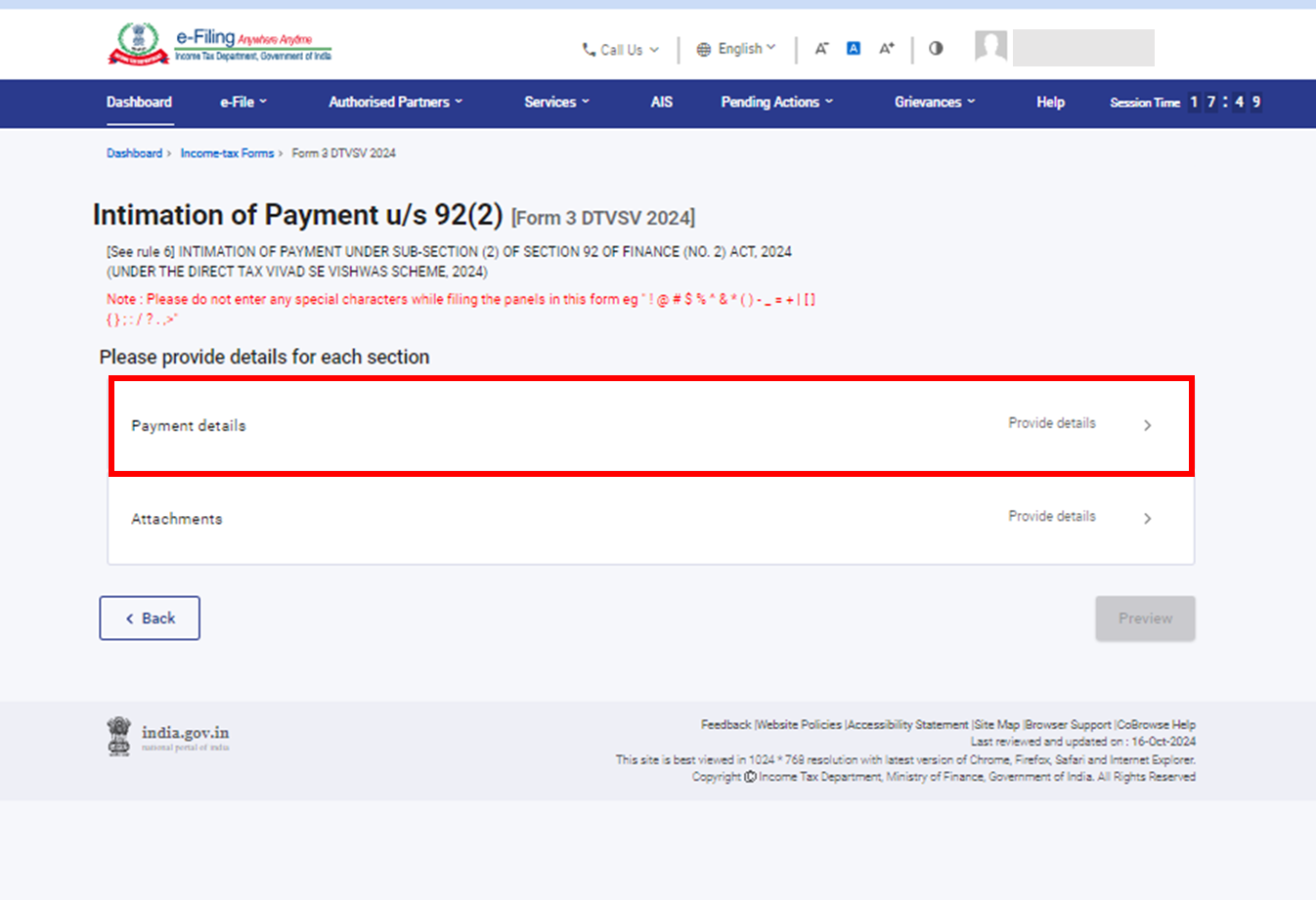Click the india.gov.in national emblem
Screen dimensions: 1316x900
(119, 734)
